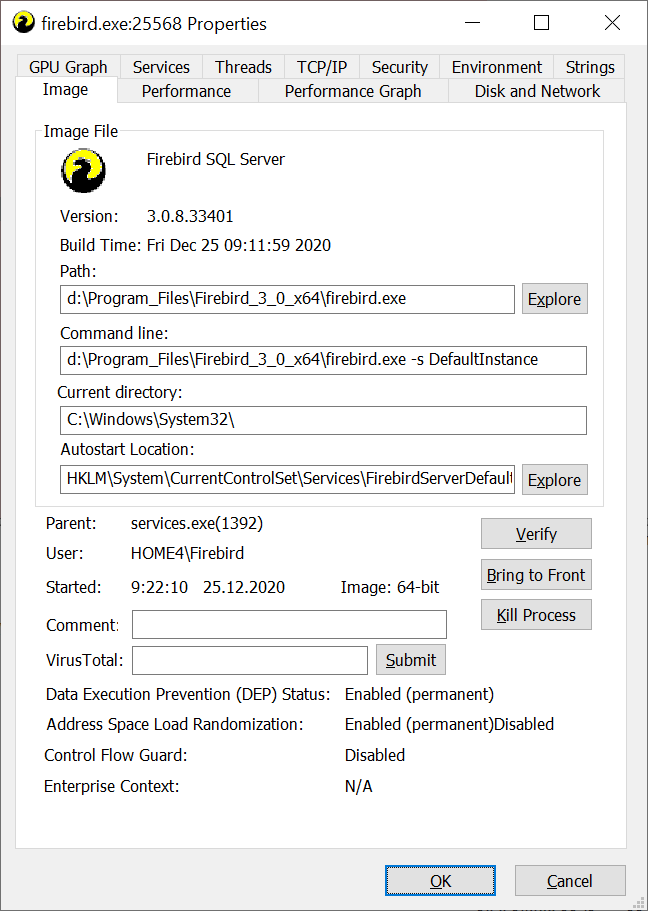Confirm with the OK button
This screenshot has width=648, height=911.
tap(441, 881)
